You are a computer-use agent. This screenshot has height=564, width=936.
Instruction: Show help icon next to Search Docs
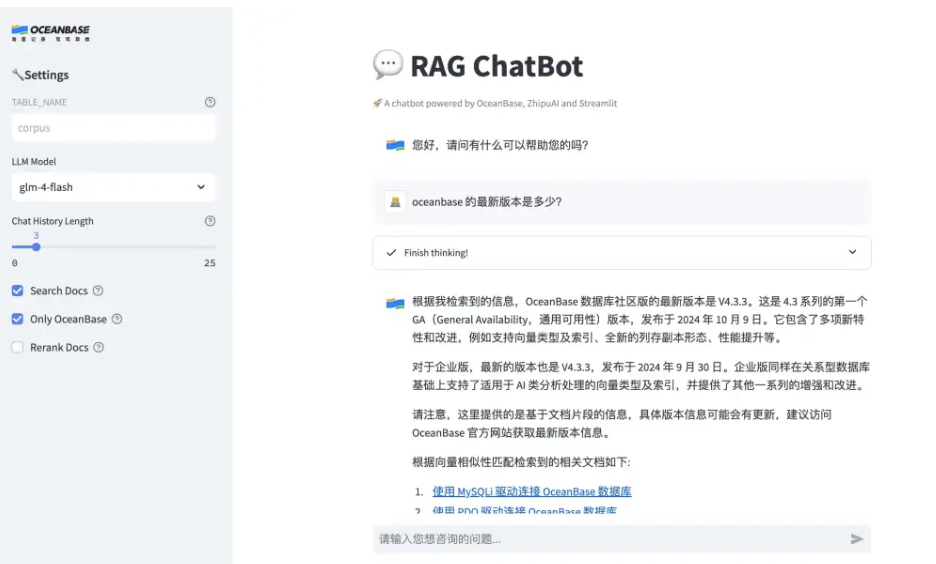point(98,291)
